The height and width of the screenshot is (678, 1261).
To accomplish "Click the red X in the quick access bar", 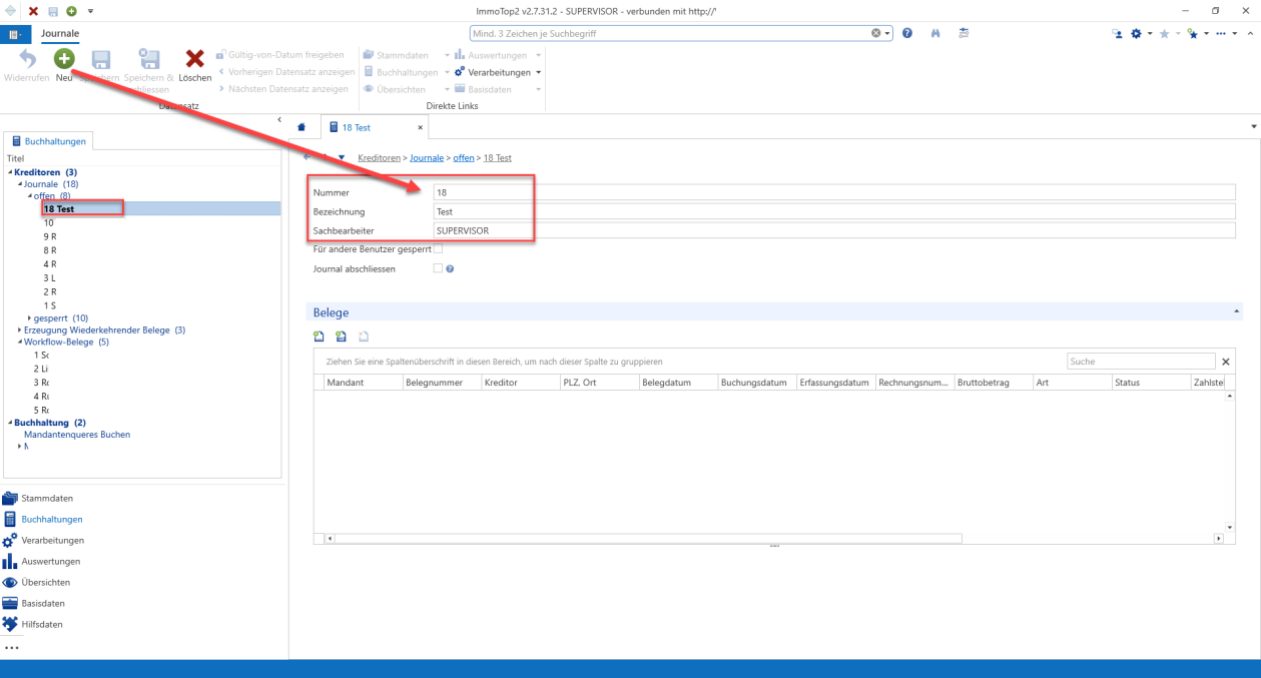I will click(x=33, y=10).
